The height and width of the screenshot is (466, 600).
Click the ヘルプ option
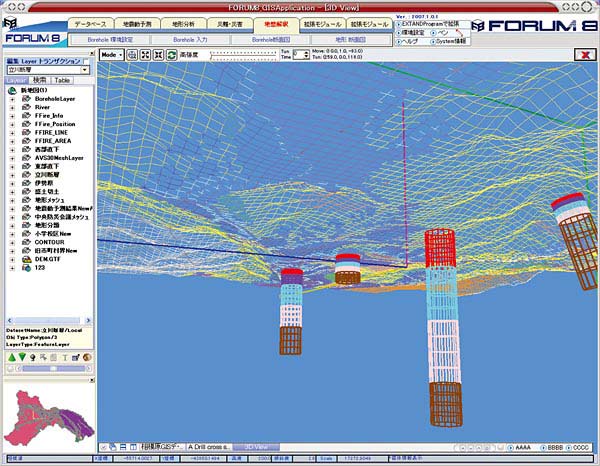coord(407,41)
